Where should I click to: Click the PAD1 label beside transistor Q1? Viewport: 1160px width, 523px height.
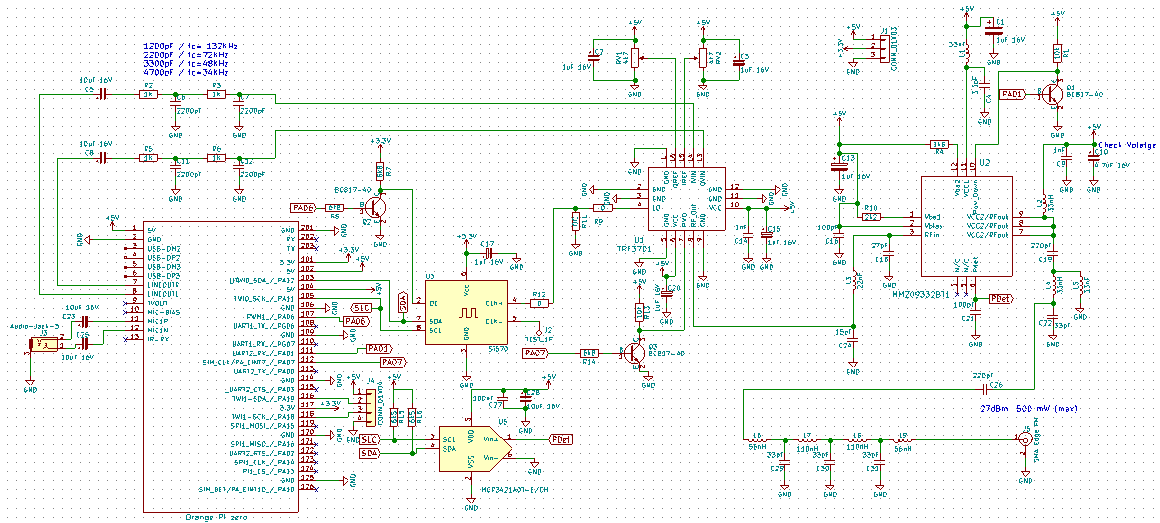coord(1012,94)
